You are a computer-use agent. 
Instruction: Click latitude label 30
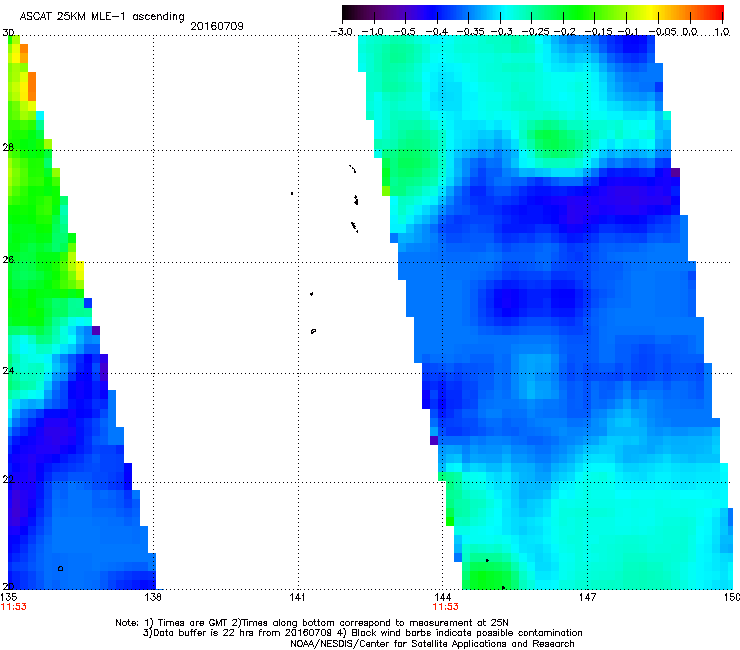8,33
